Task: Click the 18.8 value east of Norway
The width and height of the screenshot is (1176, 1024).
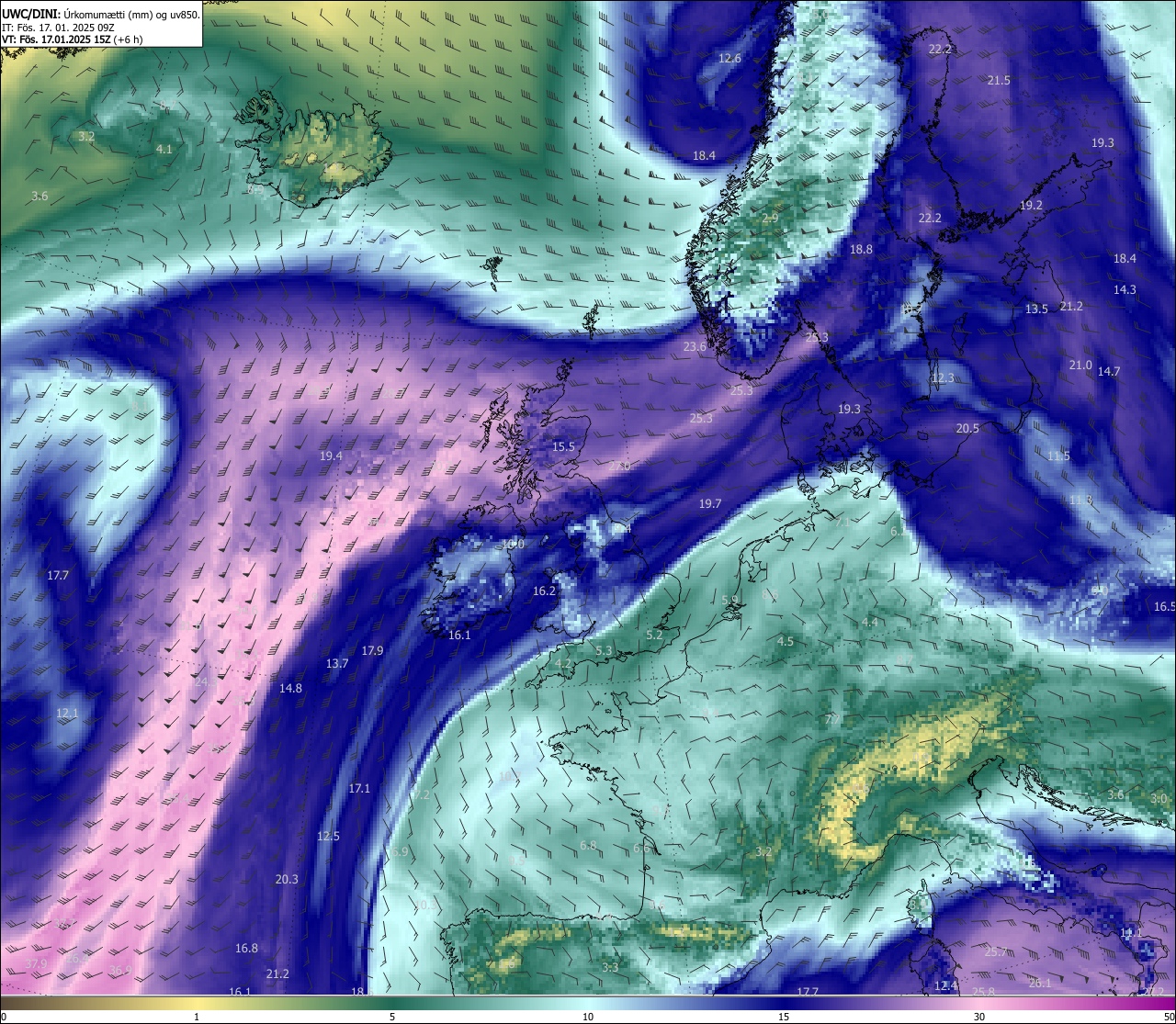Action: point(861,249)
